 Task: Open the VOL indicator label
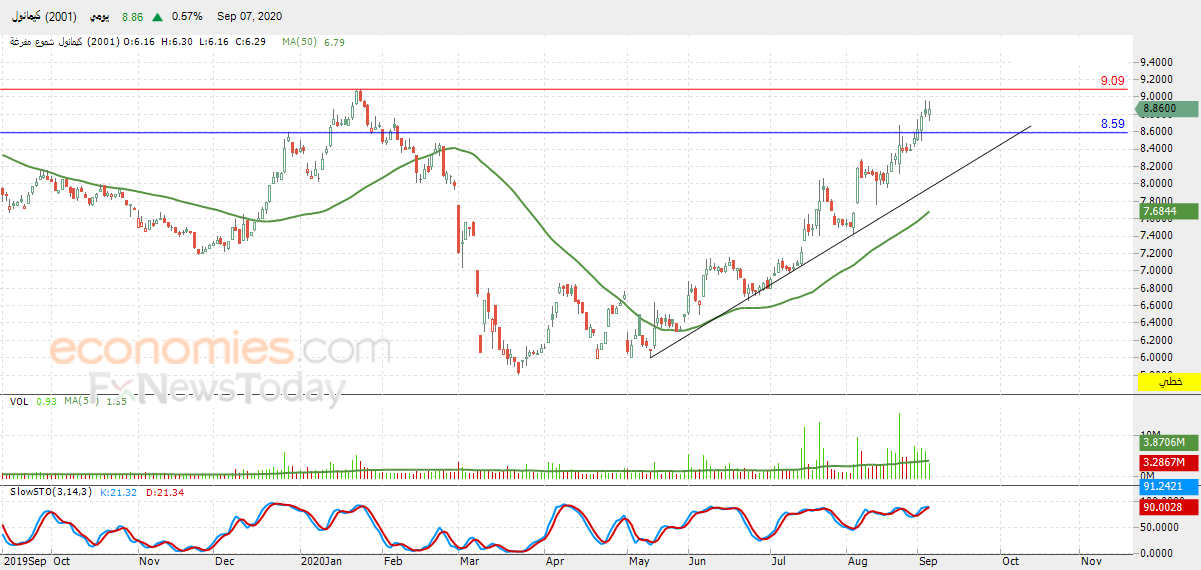point(18,401)
